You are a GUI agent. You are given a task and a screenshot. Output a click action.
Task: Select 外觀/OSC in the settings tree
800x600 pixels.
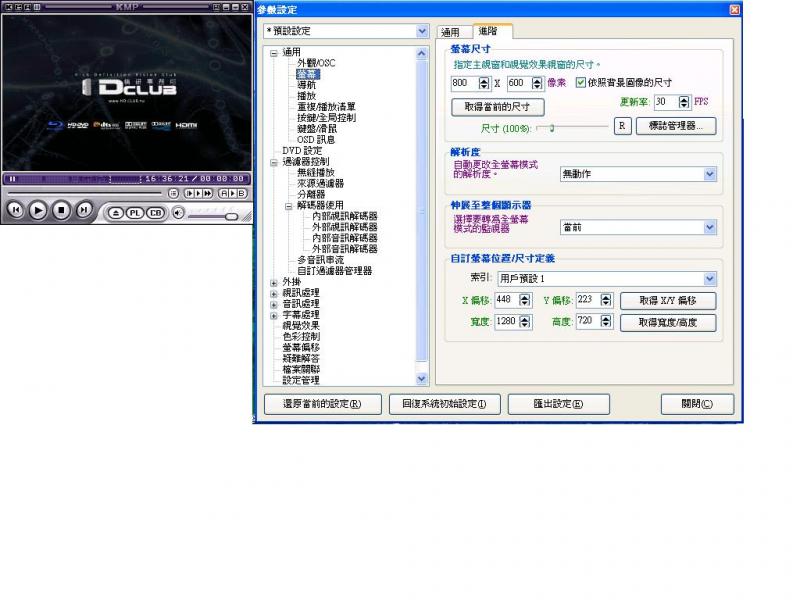316,63
